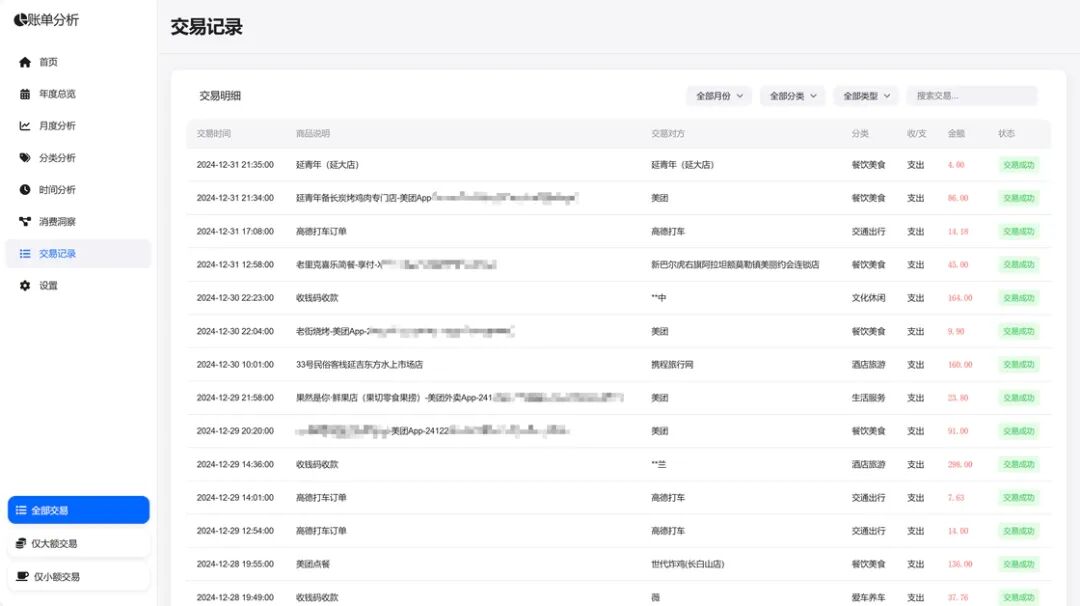Click the 设置 gear icon

pos(25,285)
